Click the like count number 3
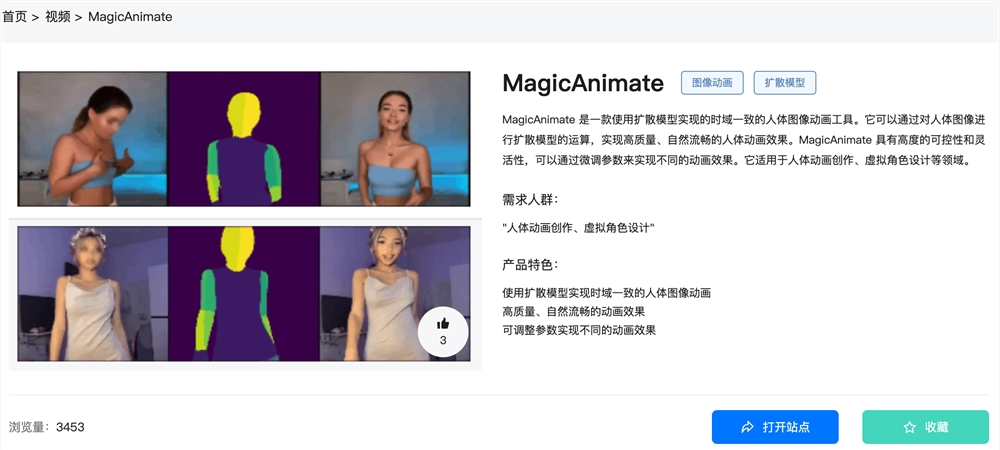 click(443, 340)
